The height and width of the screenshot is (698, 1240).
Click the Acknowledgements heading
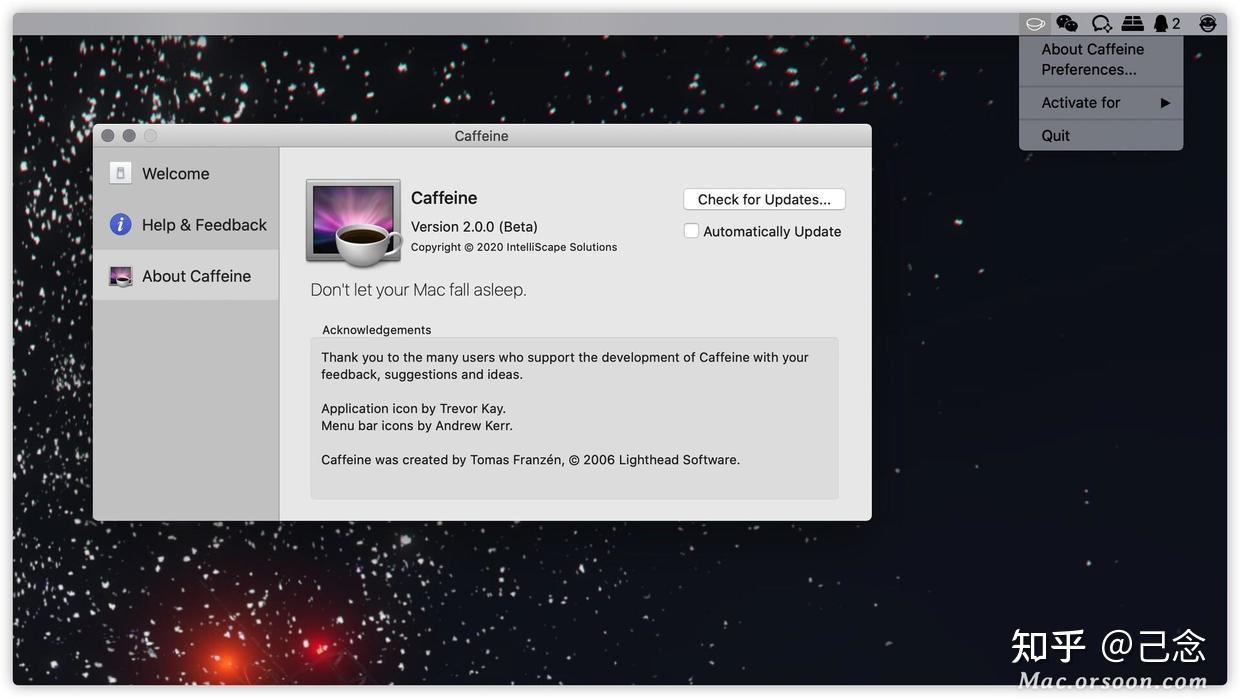(377, 330)
